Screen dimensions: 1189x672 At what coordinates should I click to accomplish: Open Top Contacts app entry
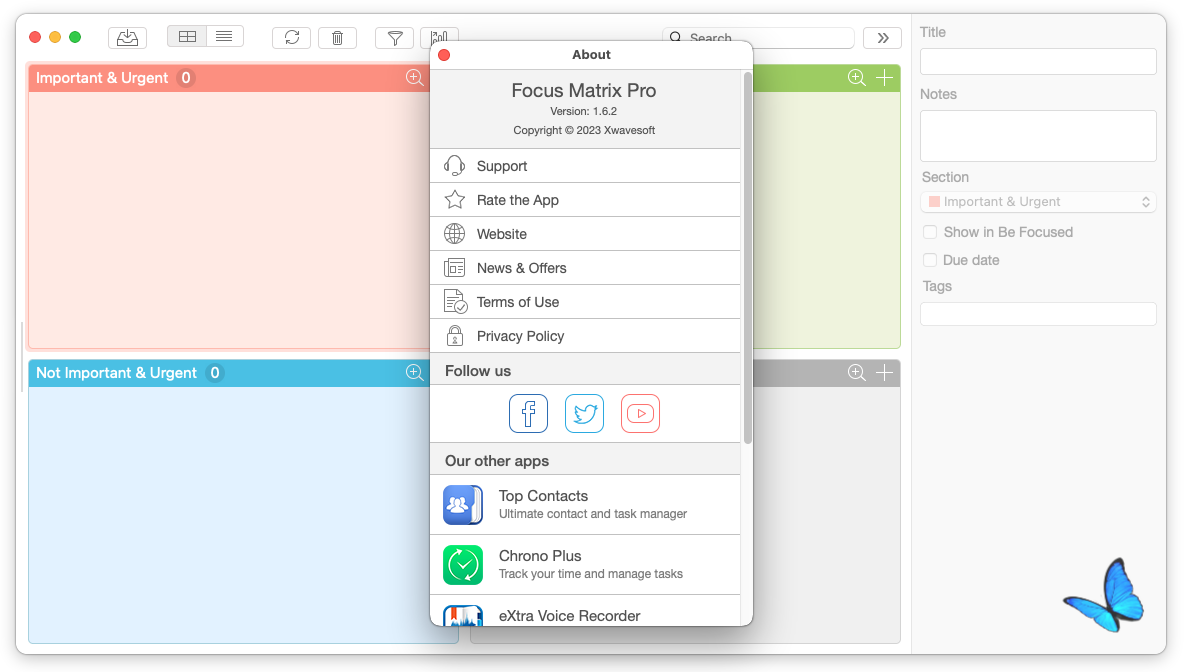(x=585, y=505)
